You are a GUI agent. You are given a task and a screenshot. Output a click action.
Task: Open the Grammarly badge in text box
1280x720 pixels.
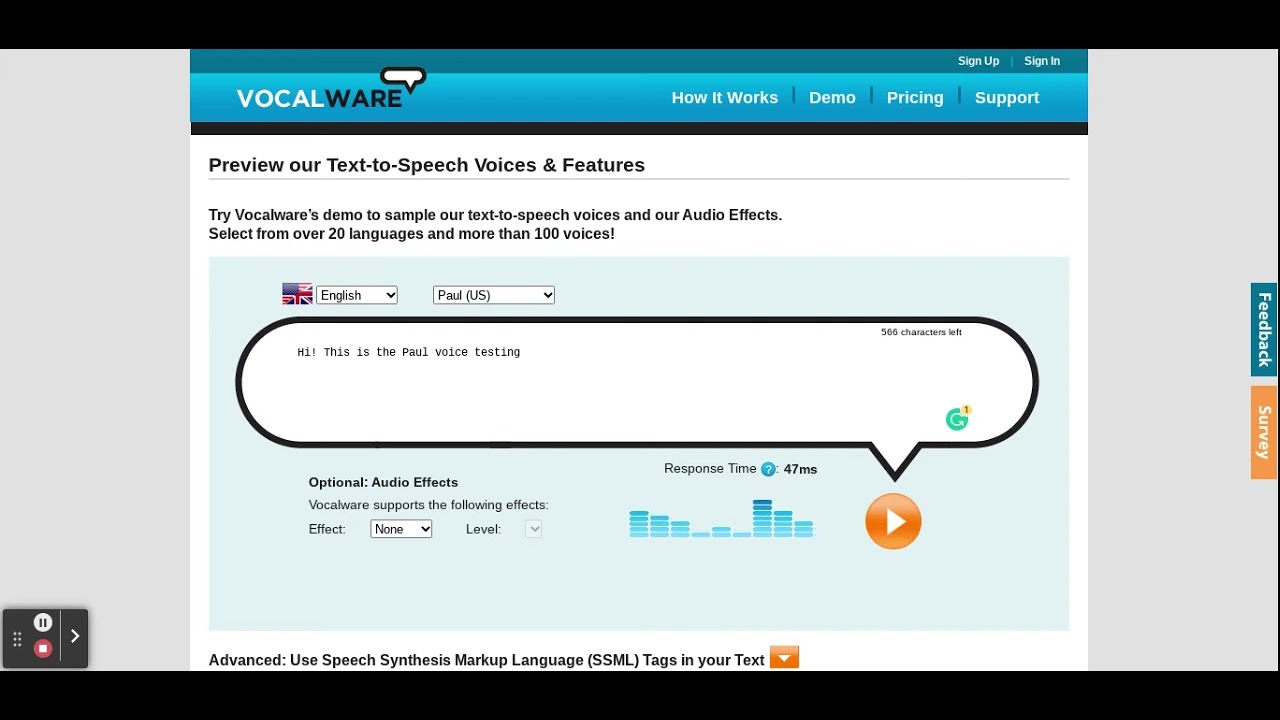(x=958, y=419)
